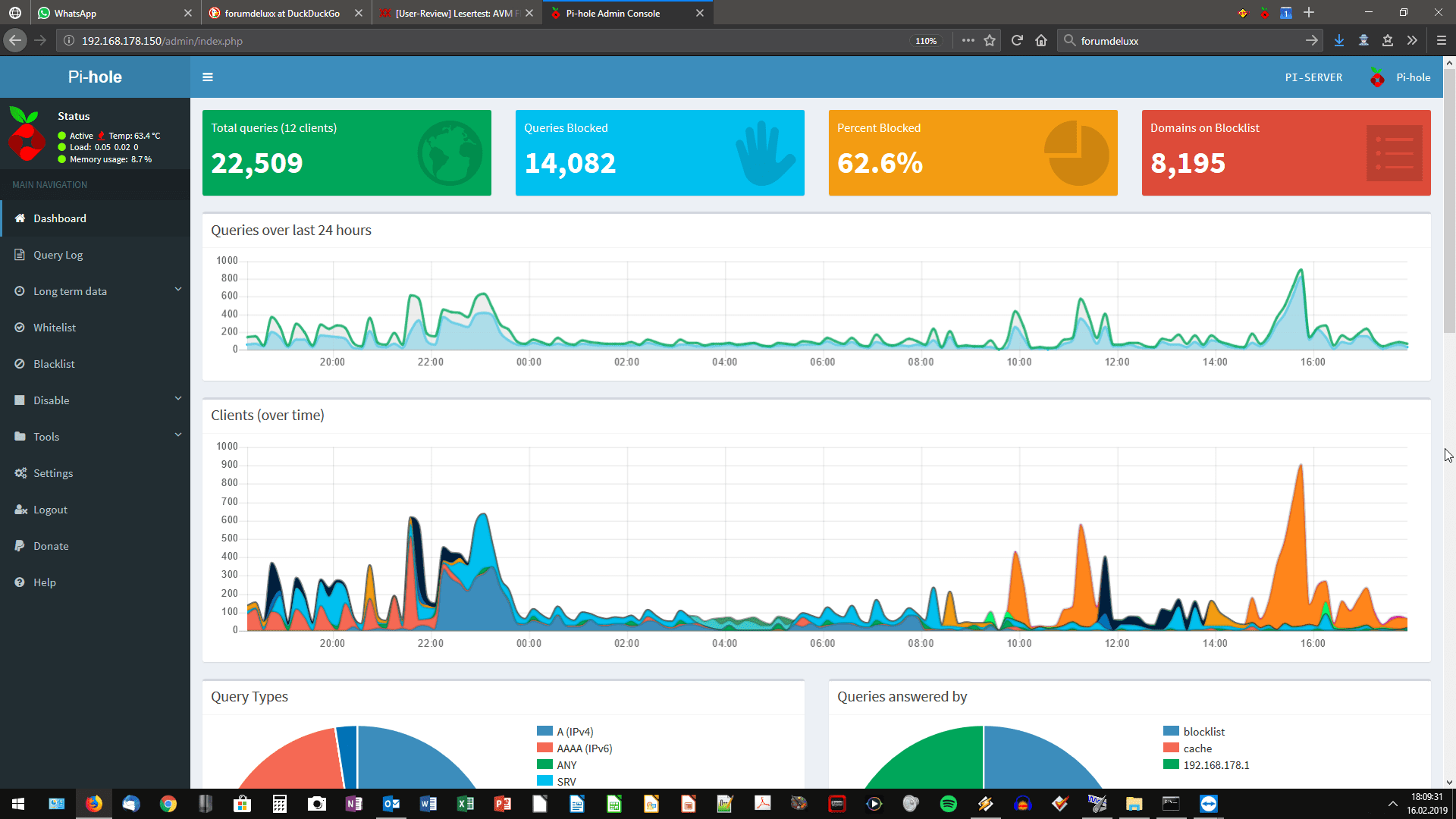The width and height of the screenshot is (1456, 819).
Task: Click the Queries Blocked hand icon
Action: [x=764, y=155]
